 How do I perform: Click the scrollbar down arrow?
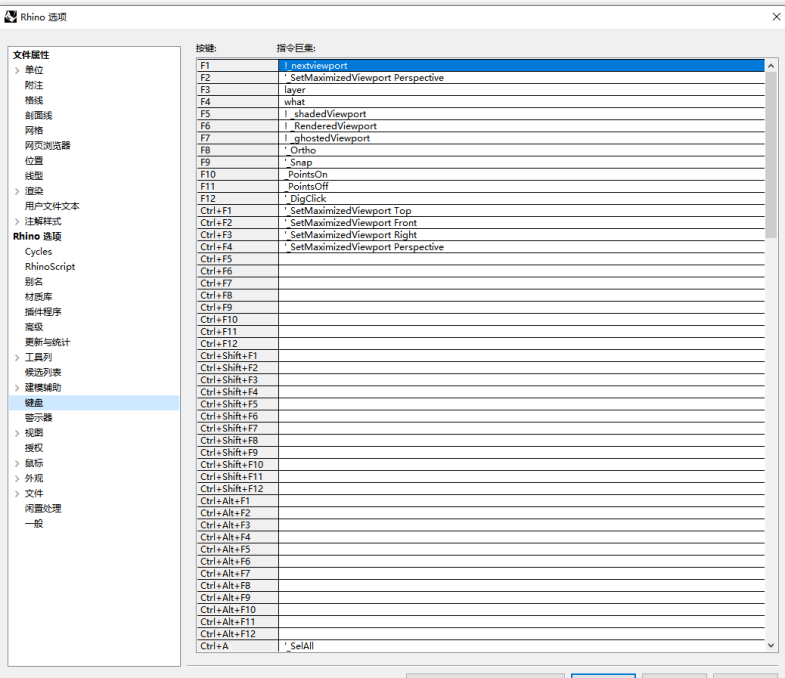coord(771,646)
